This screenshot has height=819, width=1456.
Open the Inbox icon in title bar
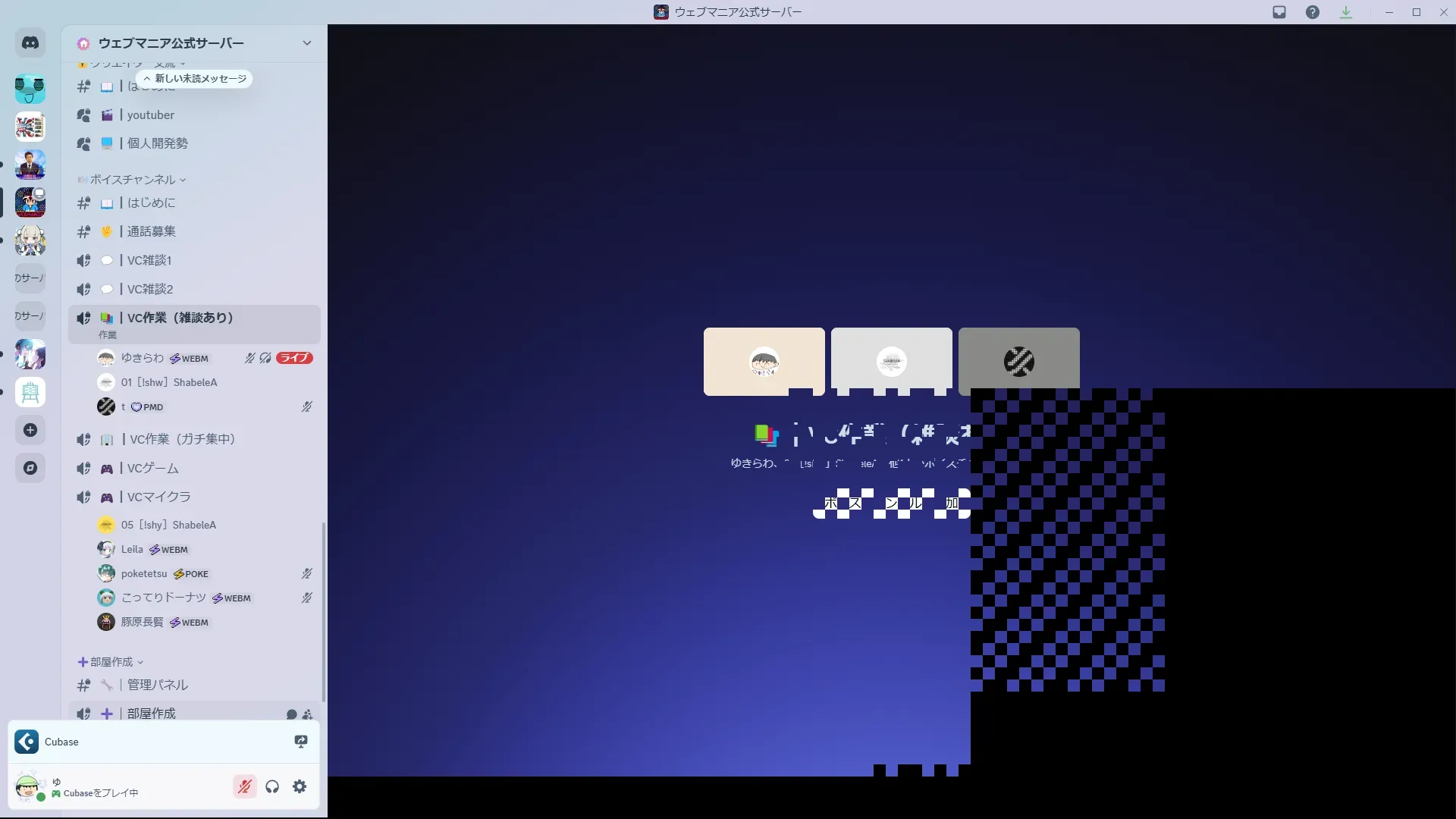point(1279,12)
